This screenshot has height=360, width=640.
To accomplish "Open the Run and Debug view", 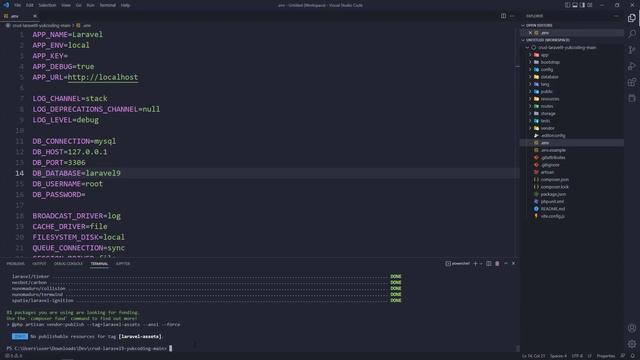I will coord(632,66).
